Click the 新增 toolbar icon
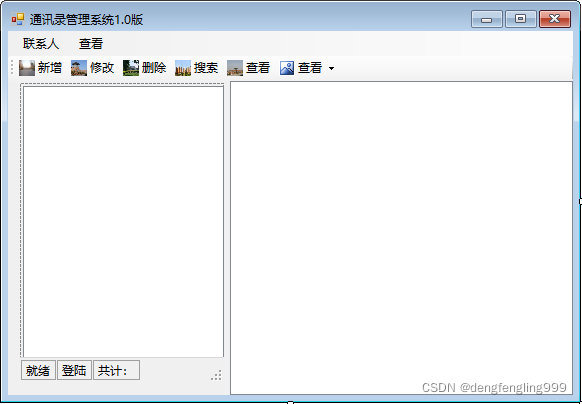This screenshot has width=582, height=404. (x=27, y=68)
